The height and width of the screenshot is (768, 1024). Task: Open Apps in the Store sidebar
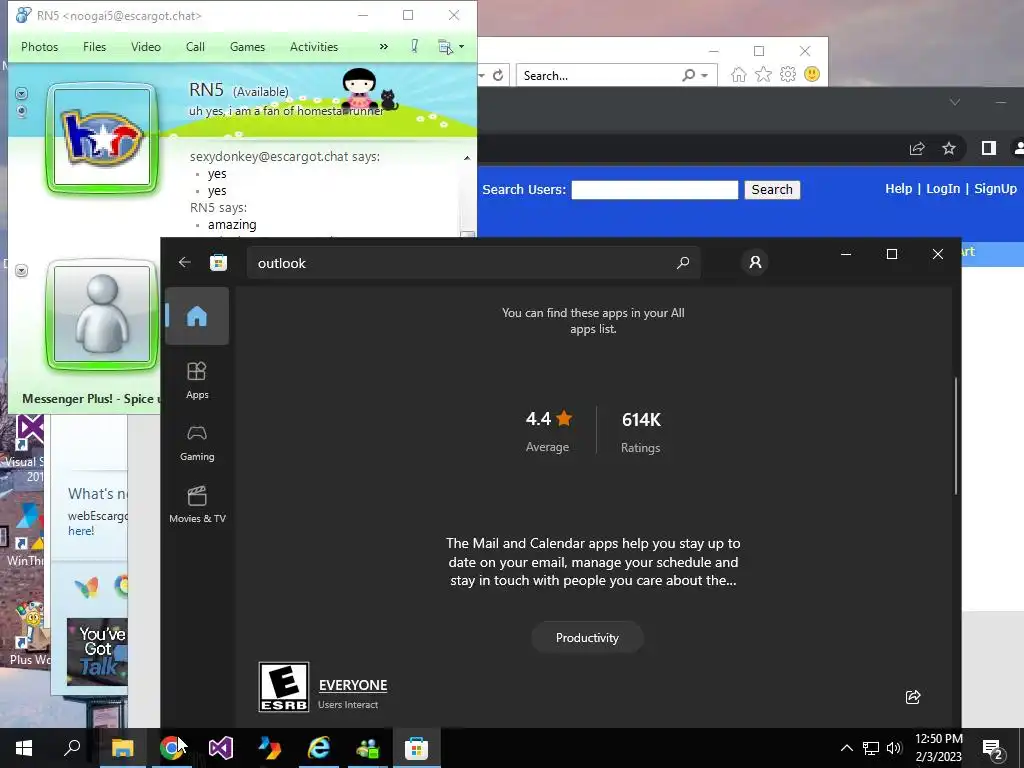coord(197,380)
